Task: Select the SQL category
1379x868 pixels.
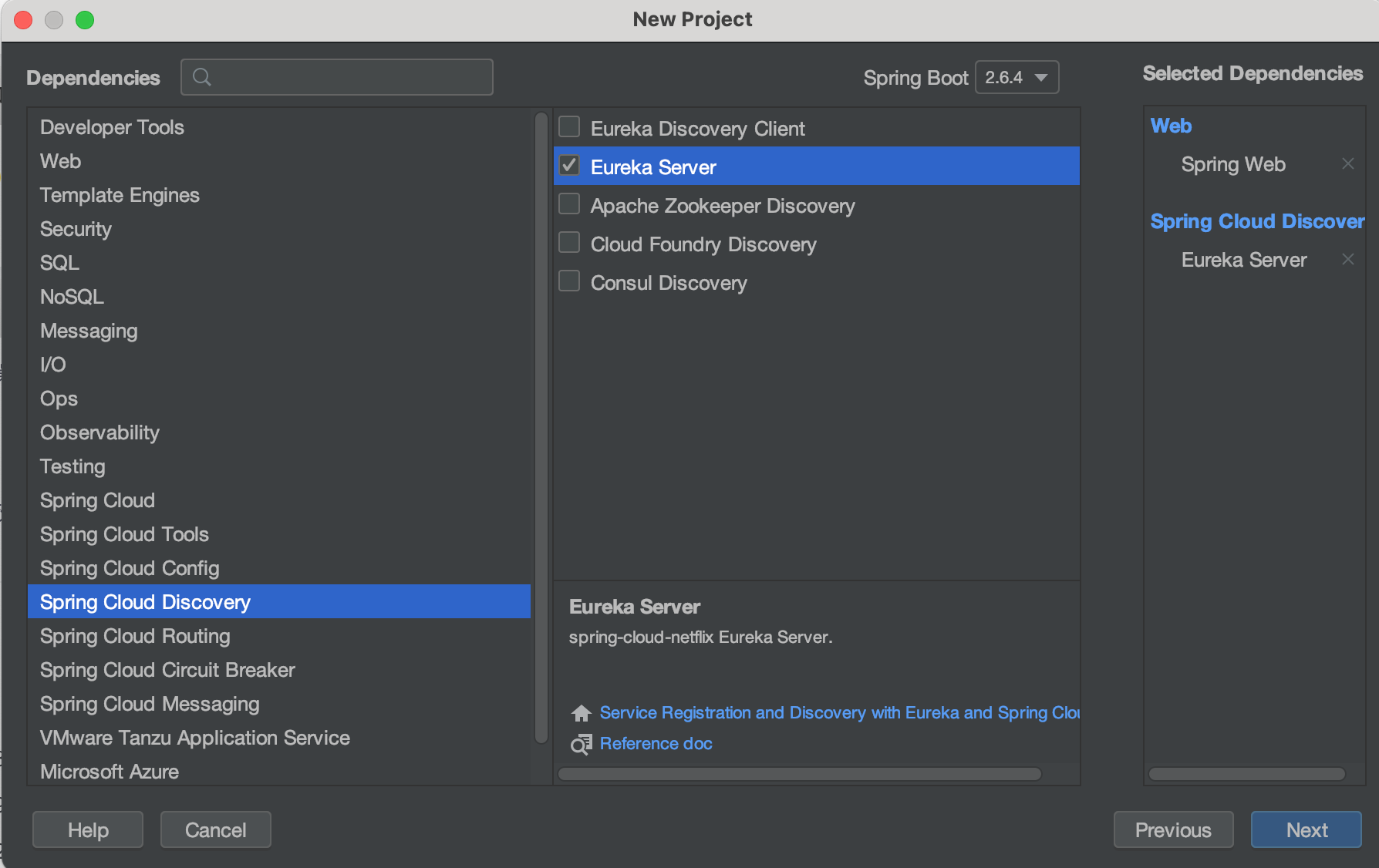Action: click(x=279, y=263)
